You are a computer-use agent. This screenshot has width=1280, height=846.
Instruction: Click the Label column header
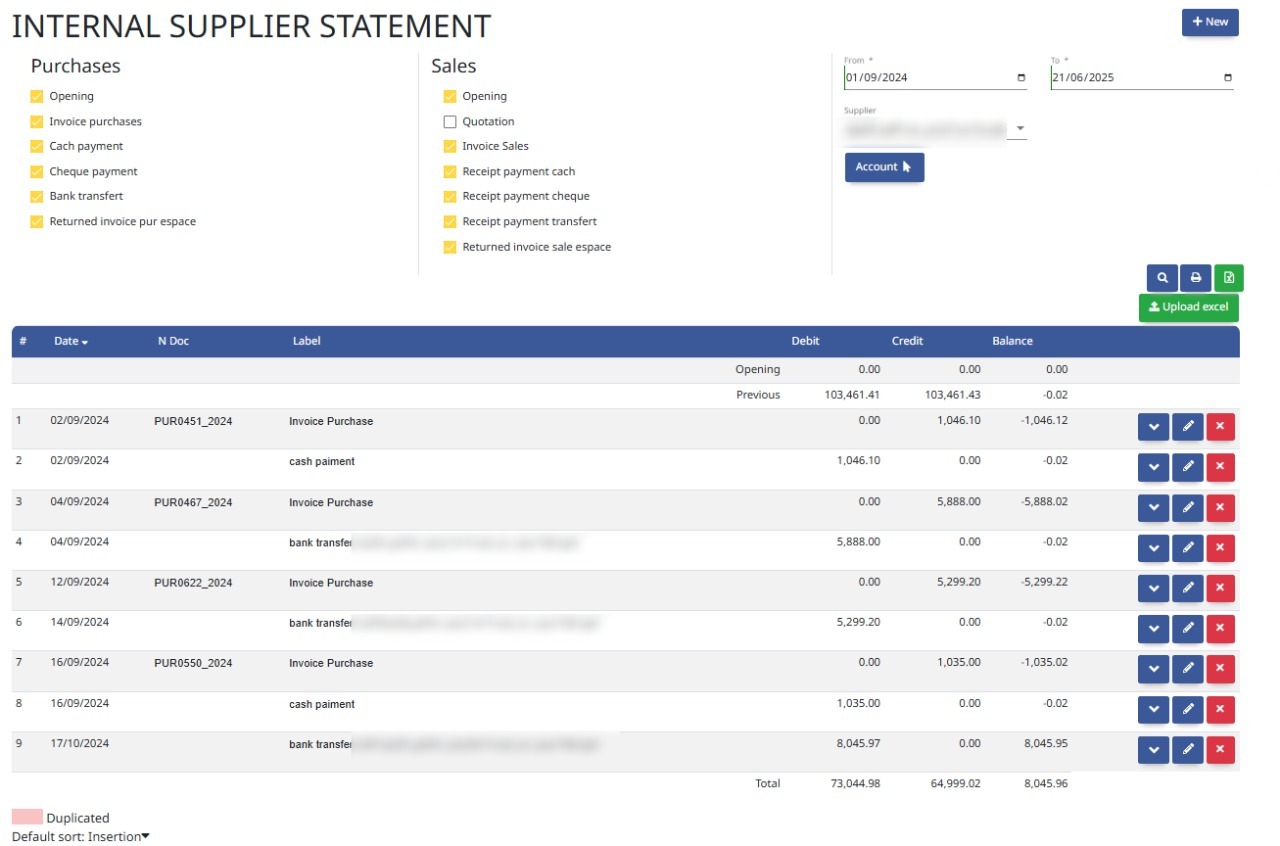pos(307,341)
